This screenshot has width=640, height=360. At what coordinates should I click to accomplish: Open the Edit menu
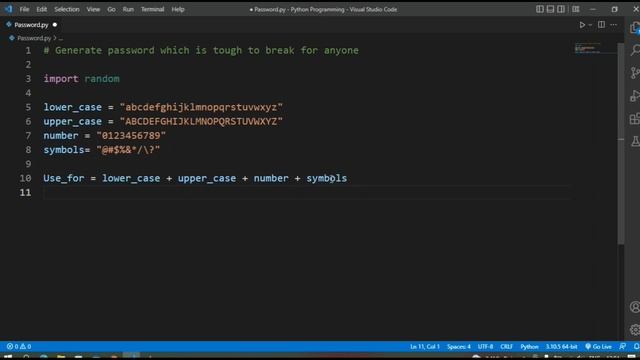coord(42,9)
